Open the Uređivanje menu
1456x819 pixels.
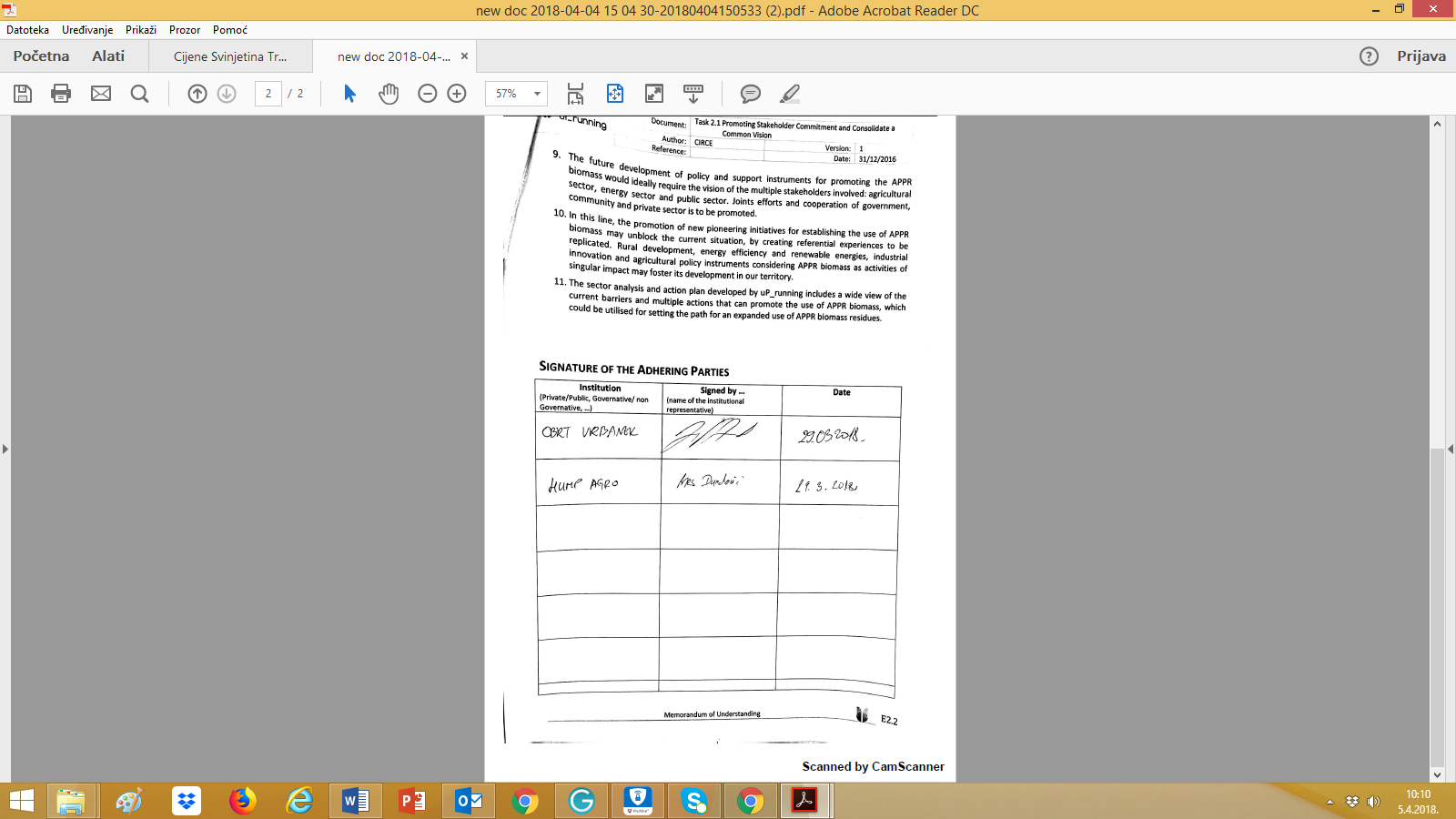pos(87,30)
